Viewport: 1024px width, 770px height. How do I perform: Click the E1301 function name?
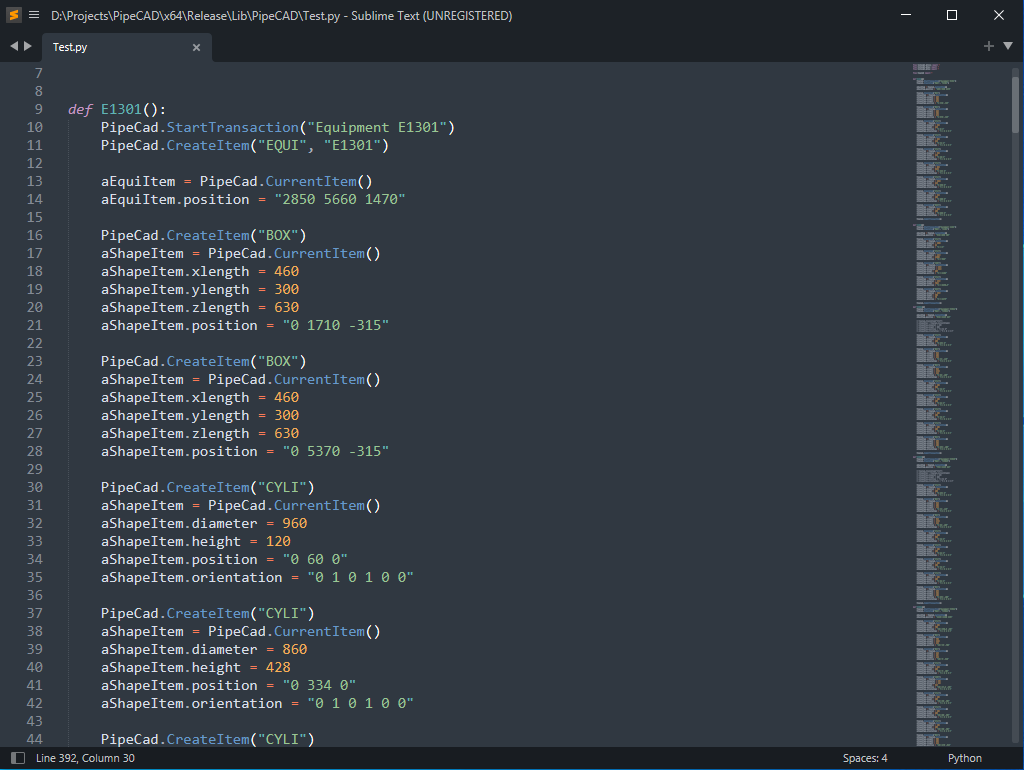(121, 109)
